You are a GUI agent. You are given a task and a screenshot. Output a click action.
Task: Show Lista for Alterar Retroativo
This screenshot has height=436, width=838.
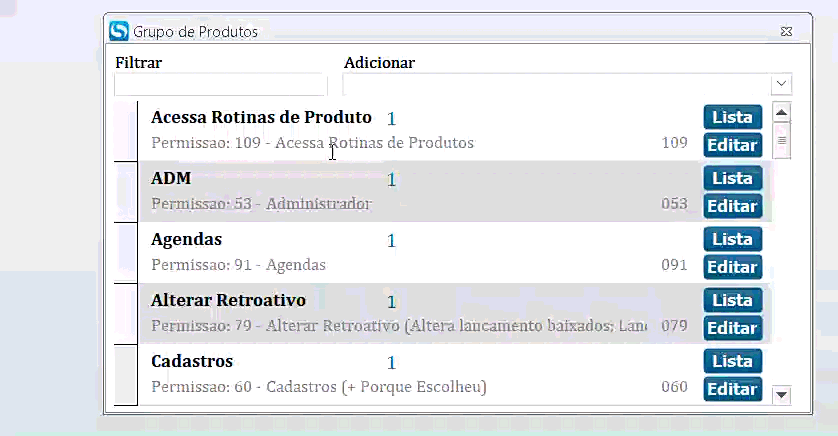point(732,300)
